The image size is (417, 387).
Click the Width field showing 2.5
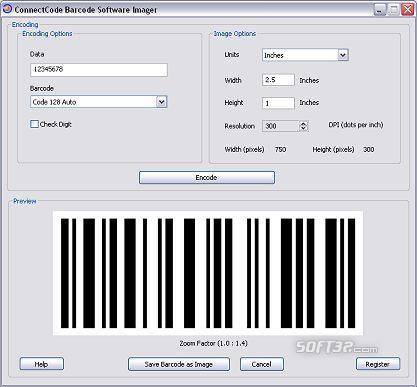[x=278, y=80]
